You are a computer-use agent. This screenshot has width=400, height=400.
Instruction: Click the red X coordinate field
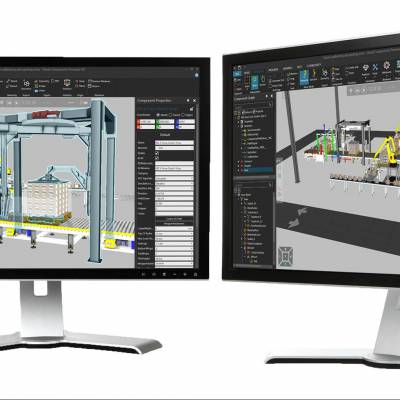pyautogui.click(x=146, y=122)
